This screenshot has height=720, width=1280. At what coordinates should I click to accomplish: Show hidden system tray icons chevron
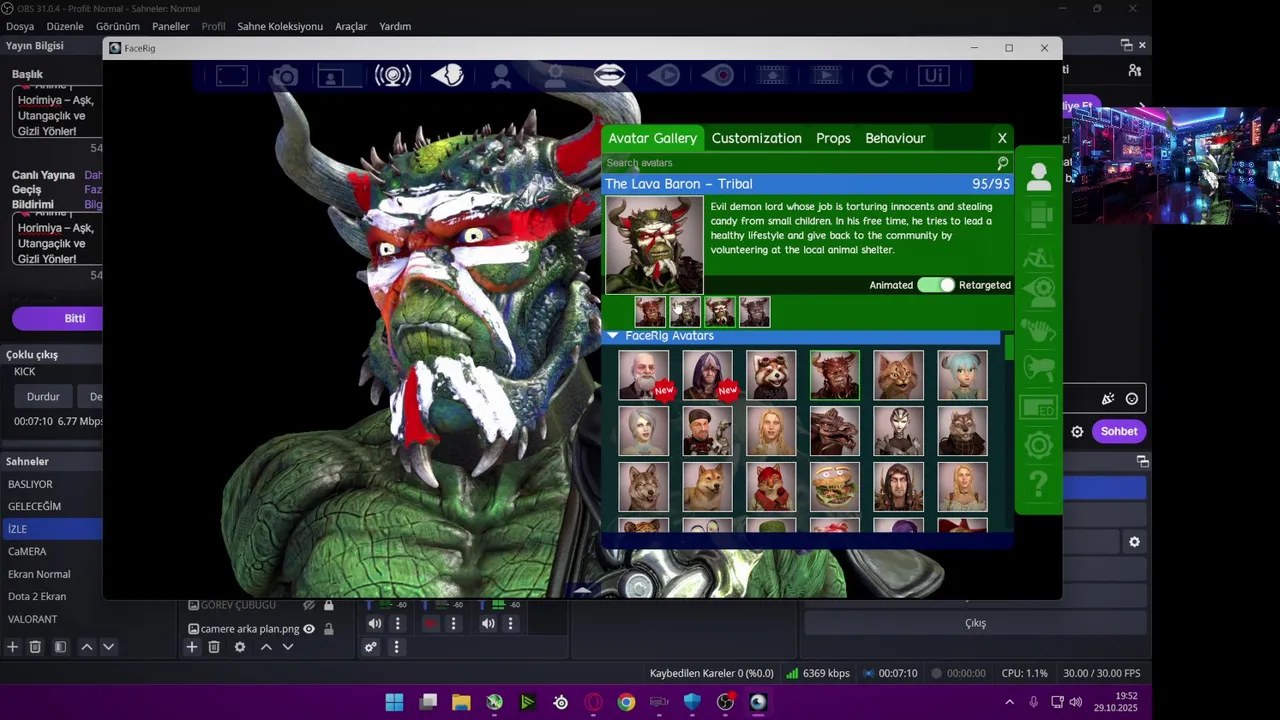point(1009,702)
